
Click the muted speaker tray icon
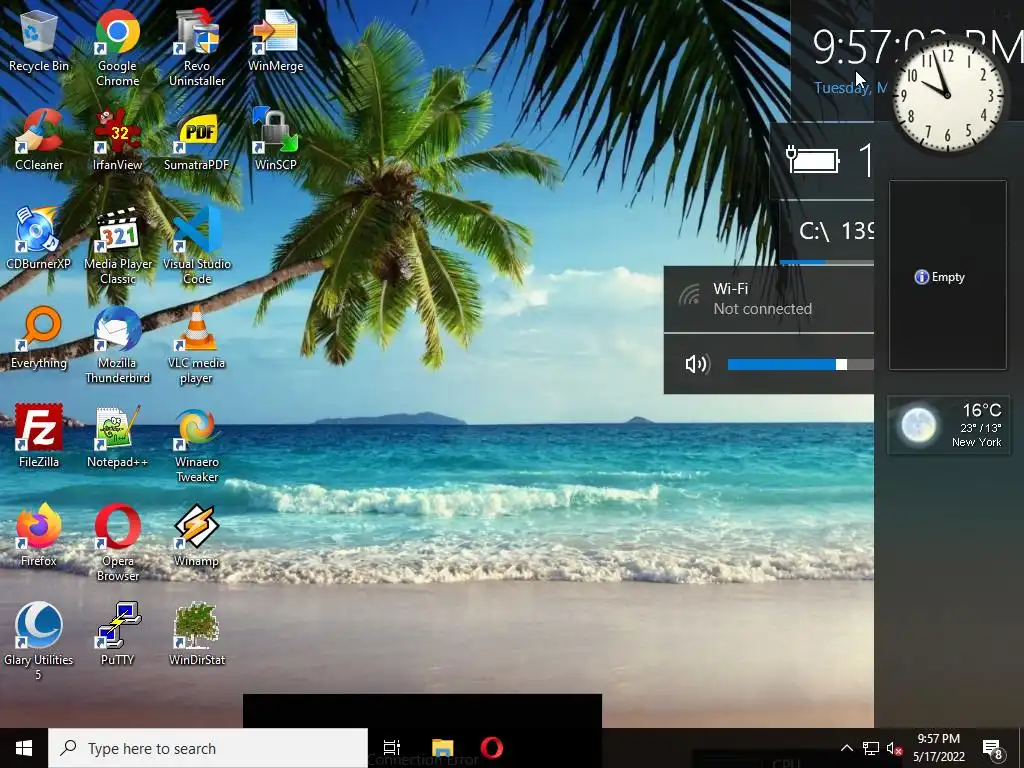894,748
